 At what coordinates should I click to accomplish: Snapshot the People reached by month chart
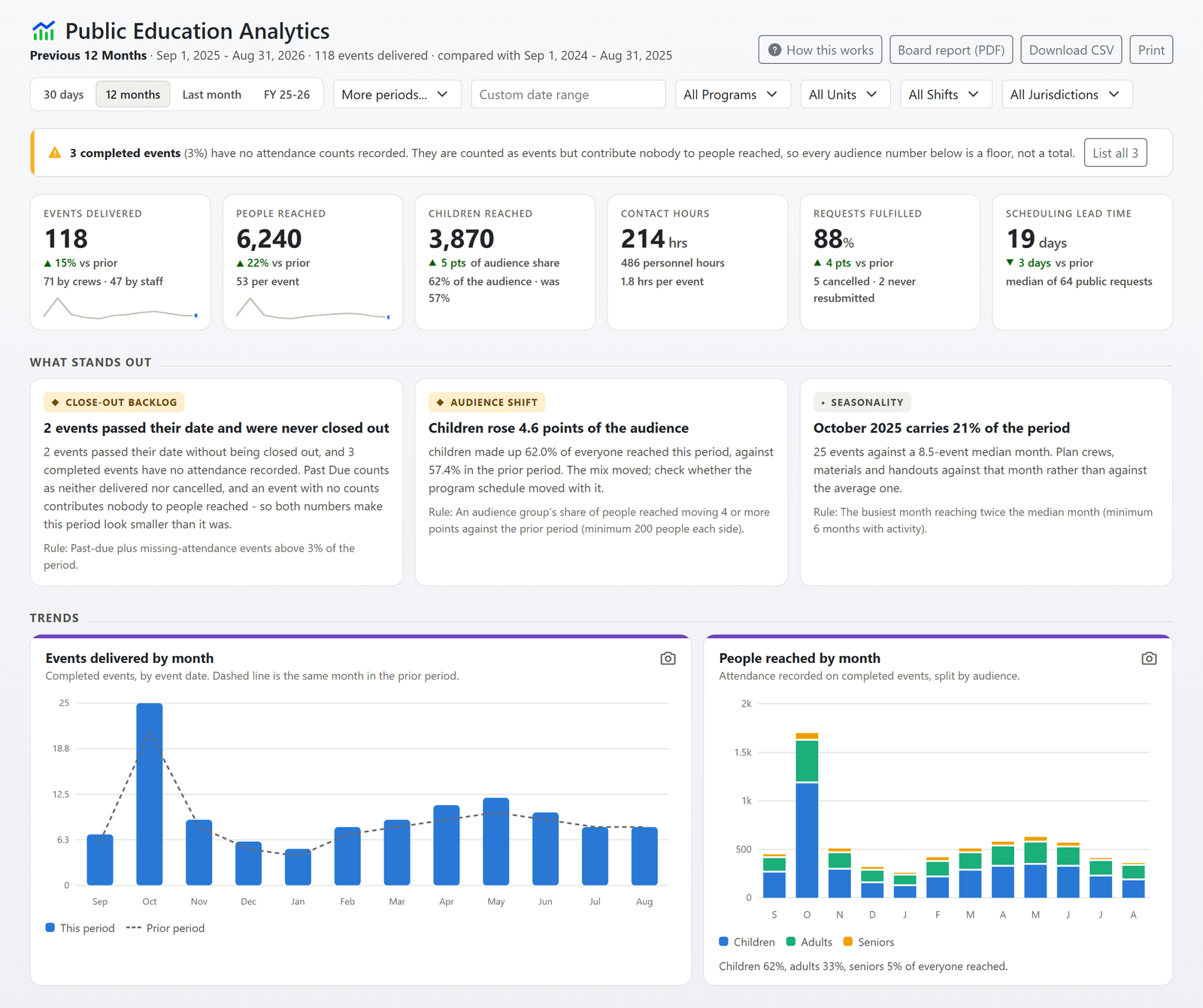point(1149,658)
